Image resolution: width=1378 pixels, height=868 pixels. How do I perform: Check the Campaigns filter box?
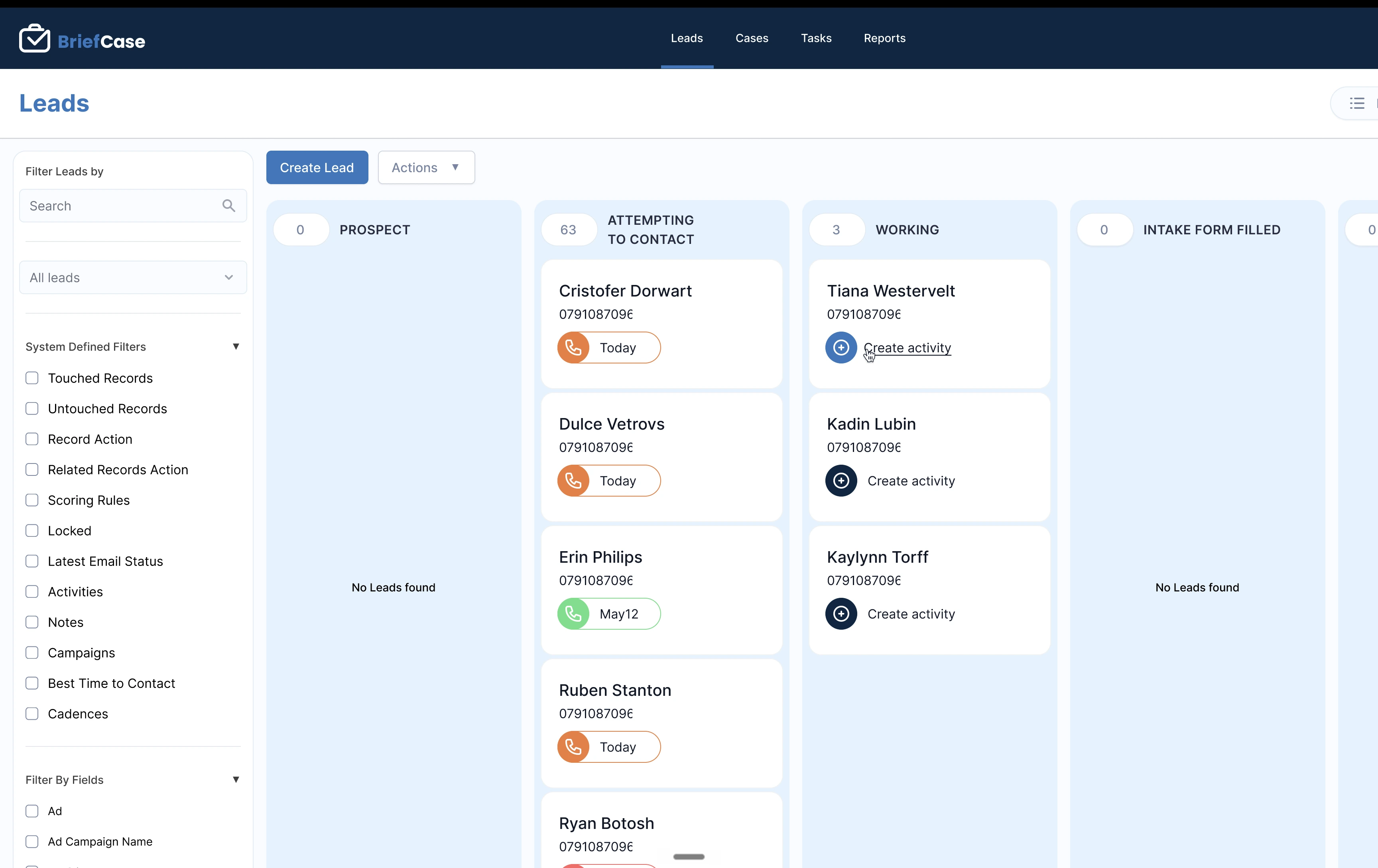pyautogui.click(x=32, y=653)
